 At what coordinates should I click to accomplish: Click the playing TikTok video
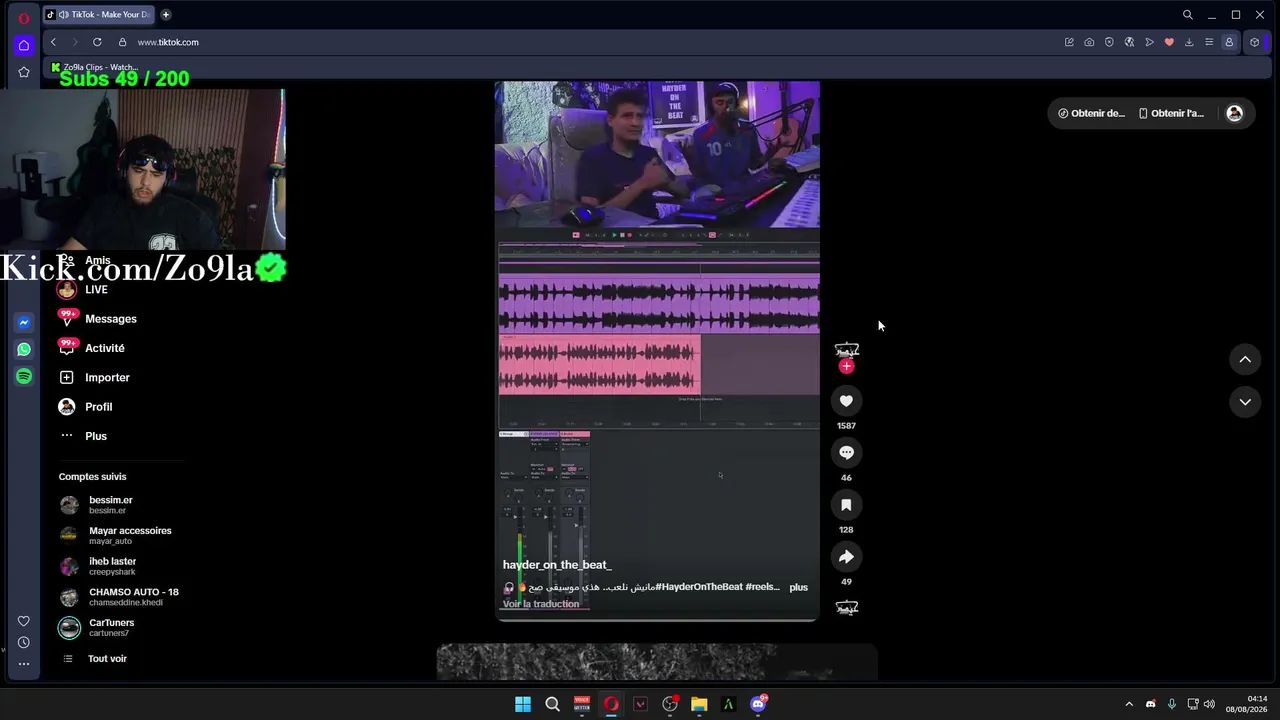click(x=657, y=351)
